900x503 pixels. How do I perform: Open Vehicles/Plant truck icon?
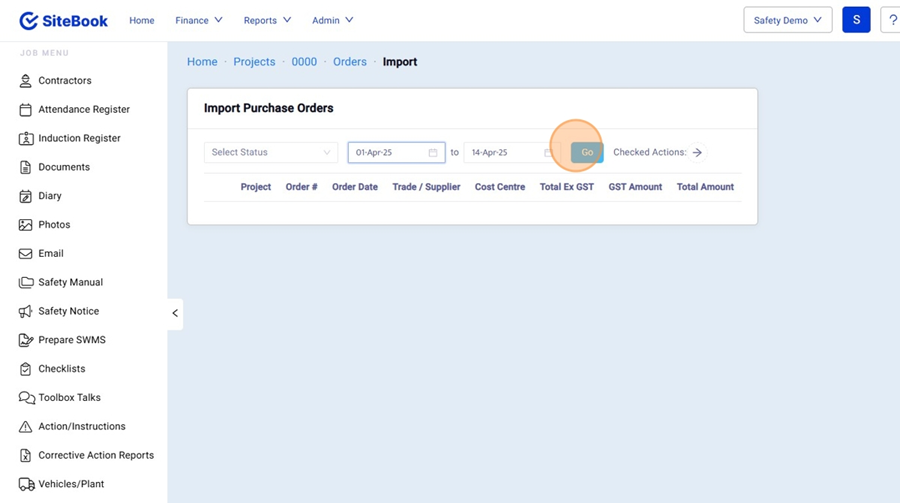pos(26,484)
